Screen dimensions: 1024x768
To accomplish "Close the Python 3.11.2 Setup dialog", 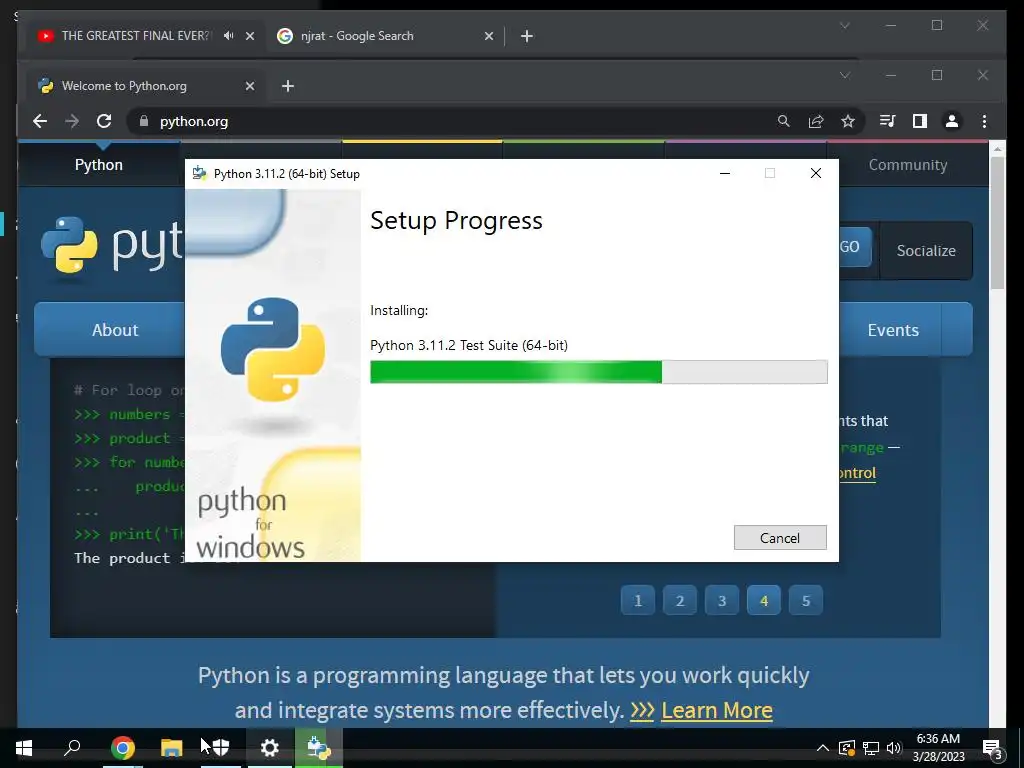I will click(x=816, y=173).
